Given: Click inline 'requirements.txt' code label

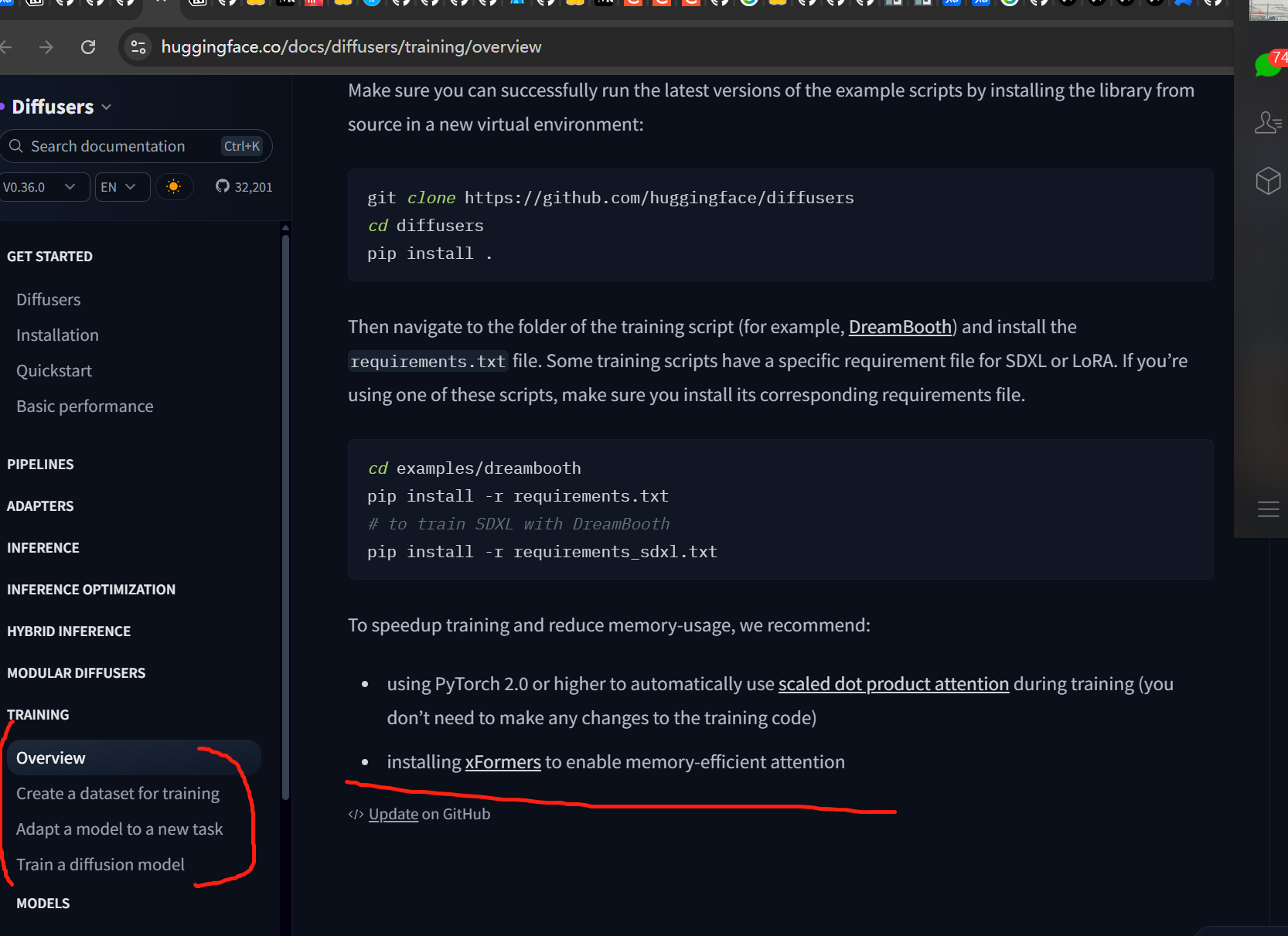Looking at the screenshot, I should click(x=428, y=361).
